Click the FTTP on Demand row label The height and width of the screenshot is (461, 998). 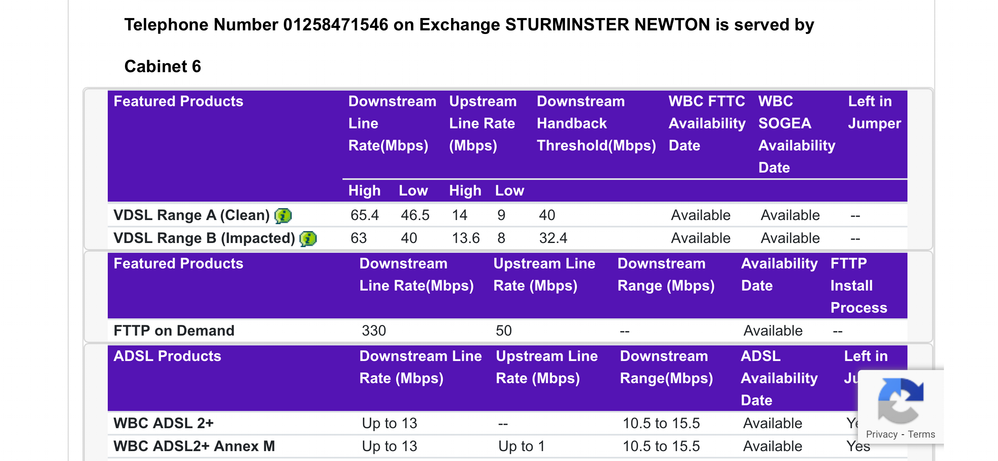174,331
